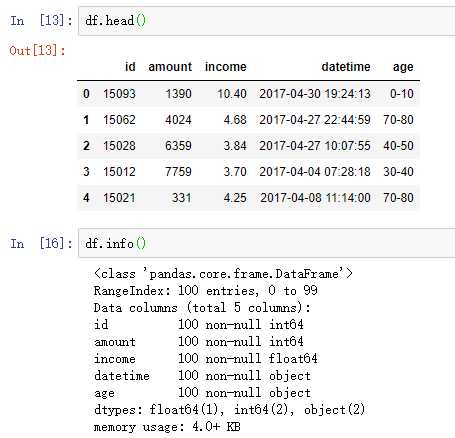Click the amount value 1390
455x438 pixels.
tap(179, 94)
